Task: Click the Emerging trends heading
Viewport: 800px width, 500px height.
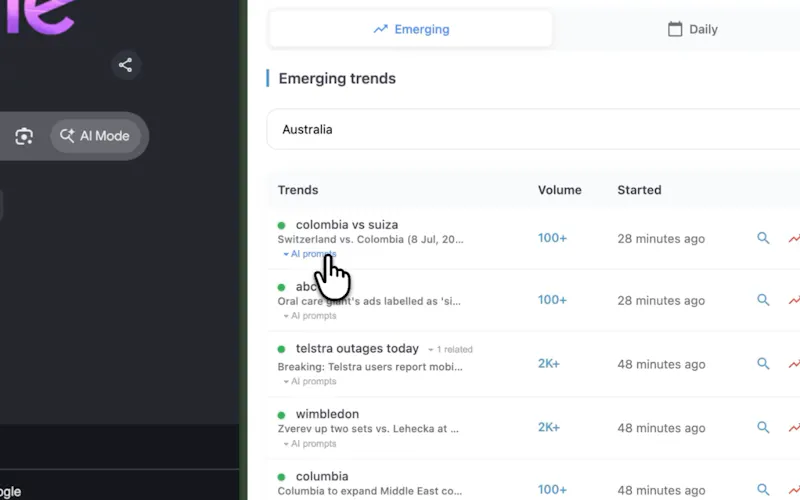Action: tap(337, 79)
